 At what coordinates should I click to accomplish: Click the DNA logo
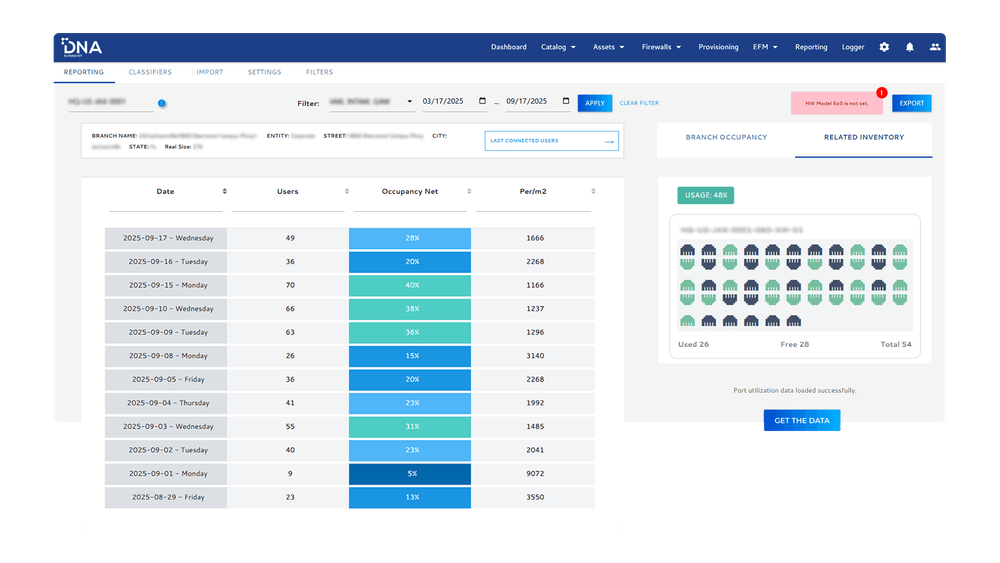[x=81, y=46]
